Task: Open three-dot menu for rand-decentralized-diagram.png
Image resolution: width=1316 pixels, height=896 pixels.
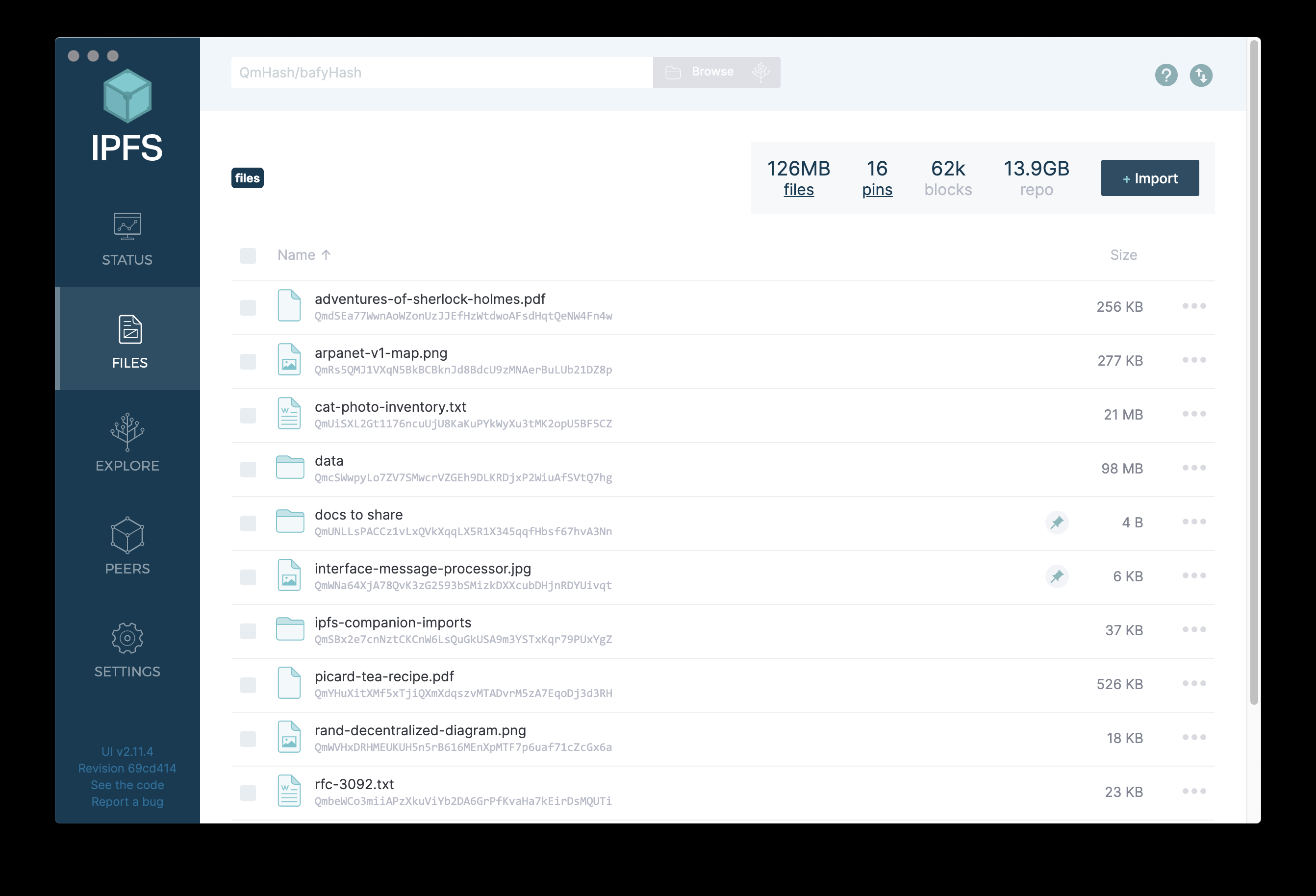Action: click(x=1194, y=738)
